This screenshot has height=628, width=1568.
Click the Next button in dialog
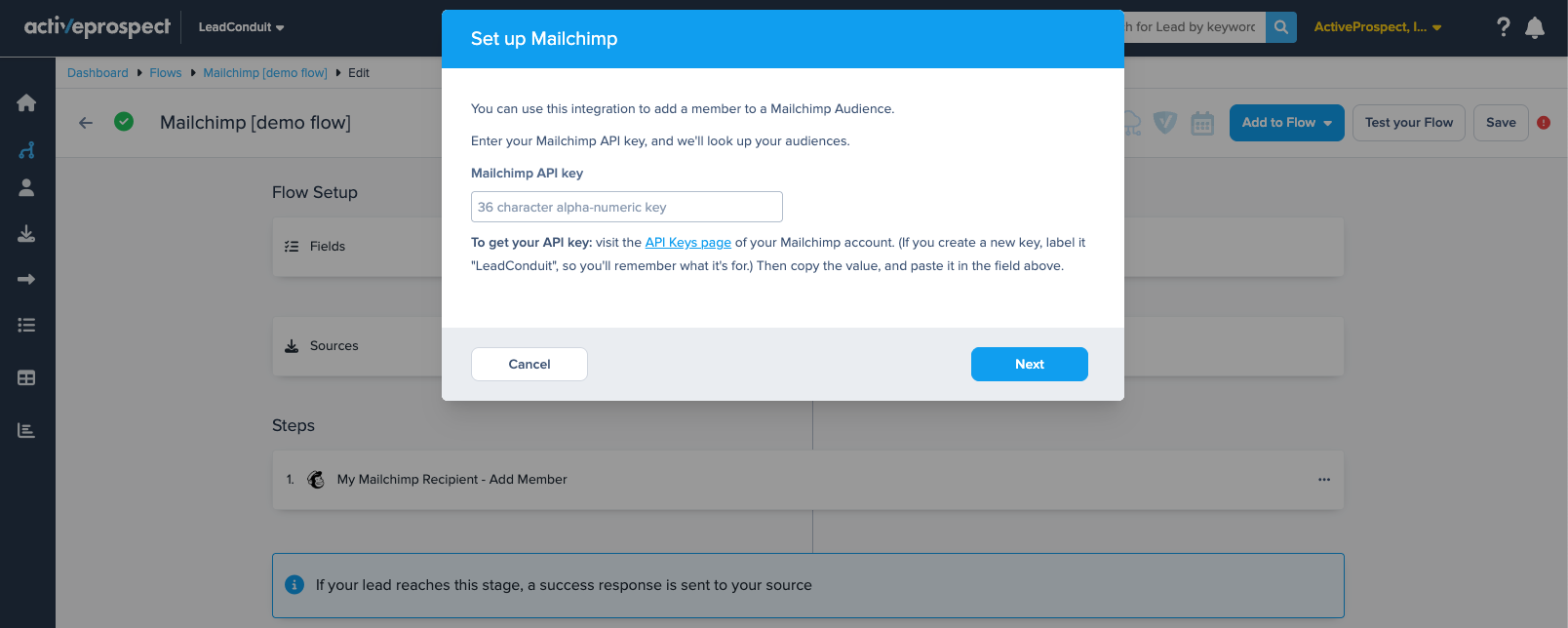point(1030,364)
